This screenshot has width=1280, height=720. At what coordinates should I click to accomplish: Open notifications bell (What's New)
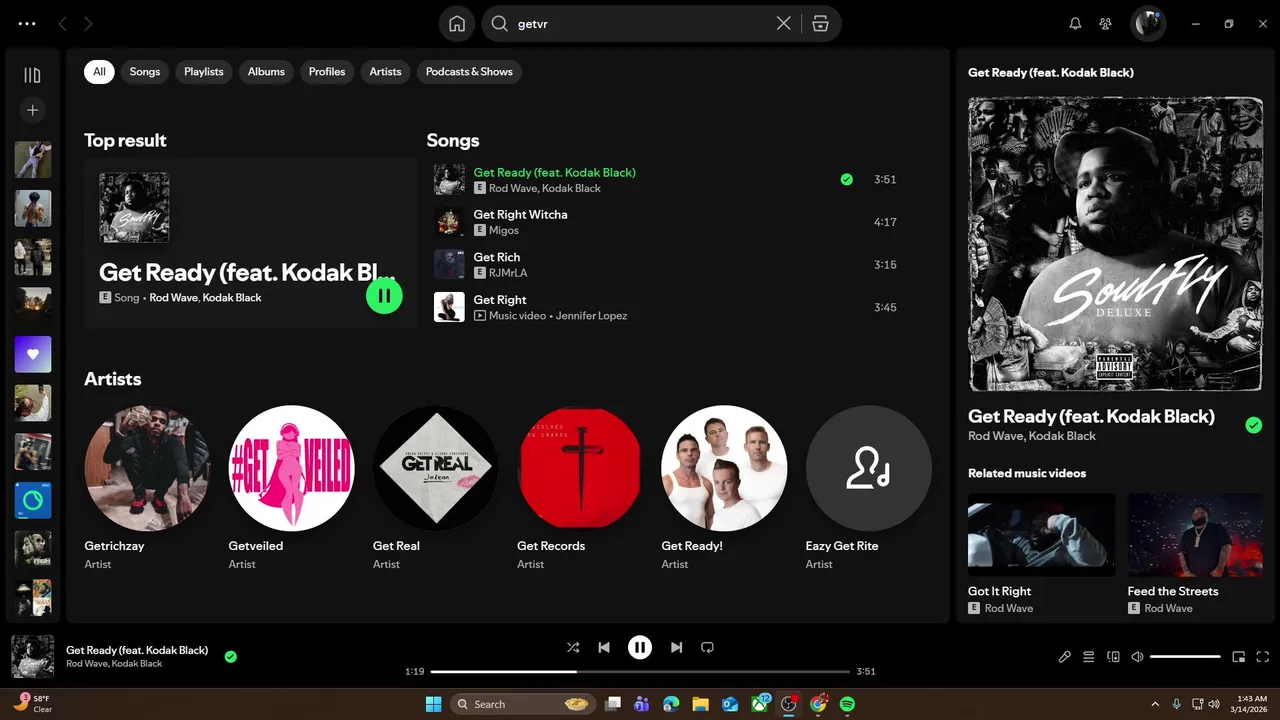(1076, 24)
